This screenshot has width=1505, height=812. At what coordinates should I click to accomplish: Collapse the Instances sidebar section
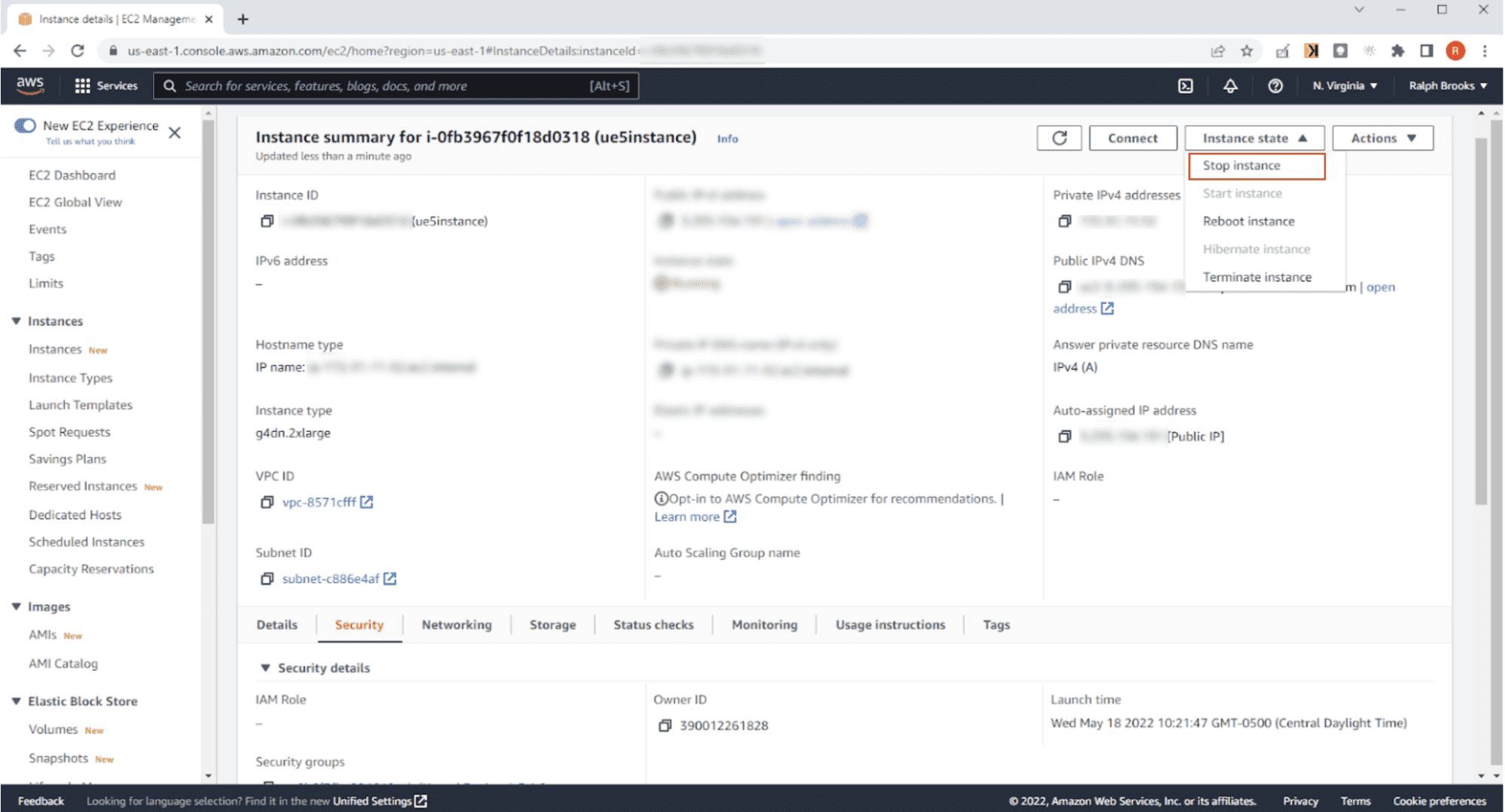click(16, 321)
